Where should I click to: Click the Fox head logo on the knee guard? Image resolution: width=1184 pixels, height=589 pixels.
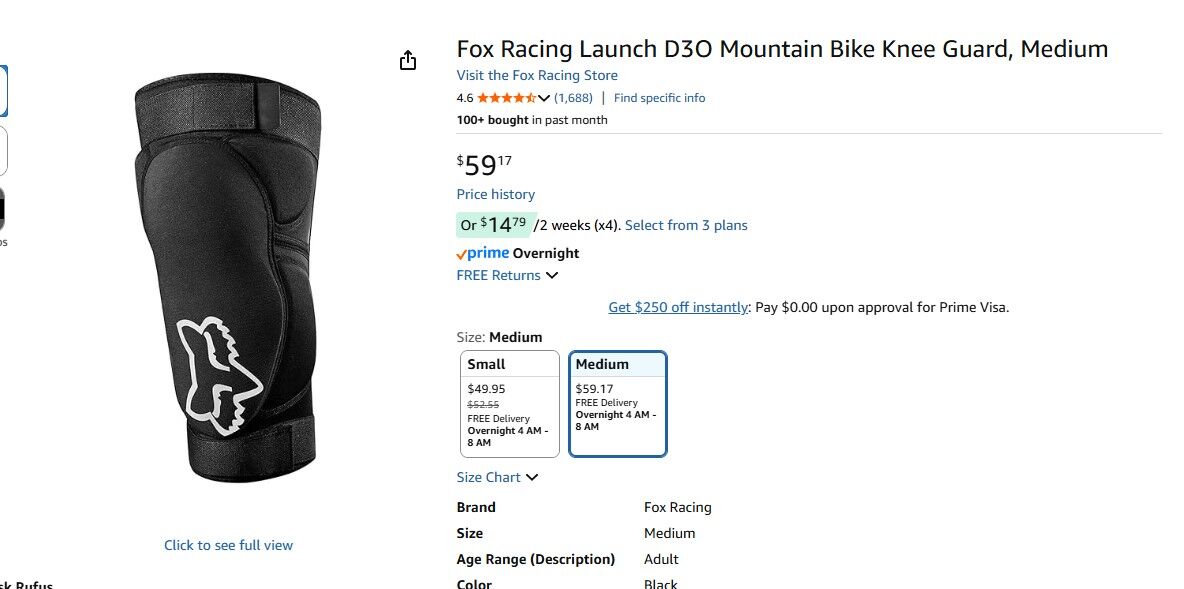217,377
